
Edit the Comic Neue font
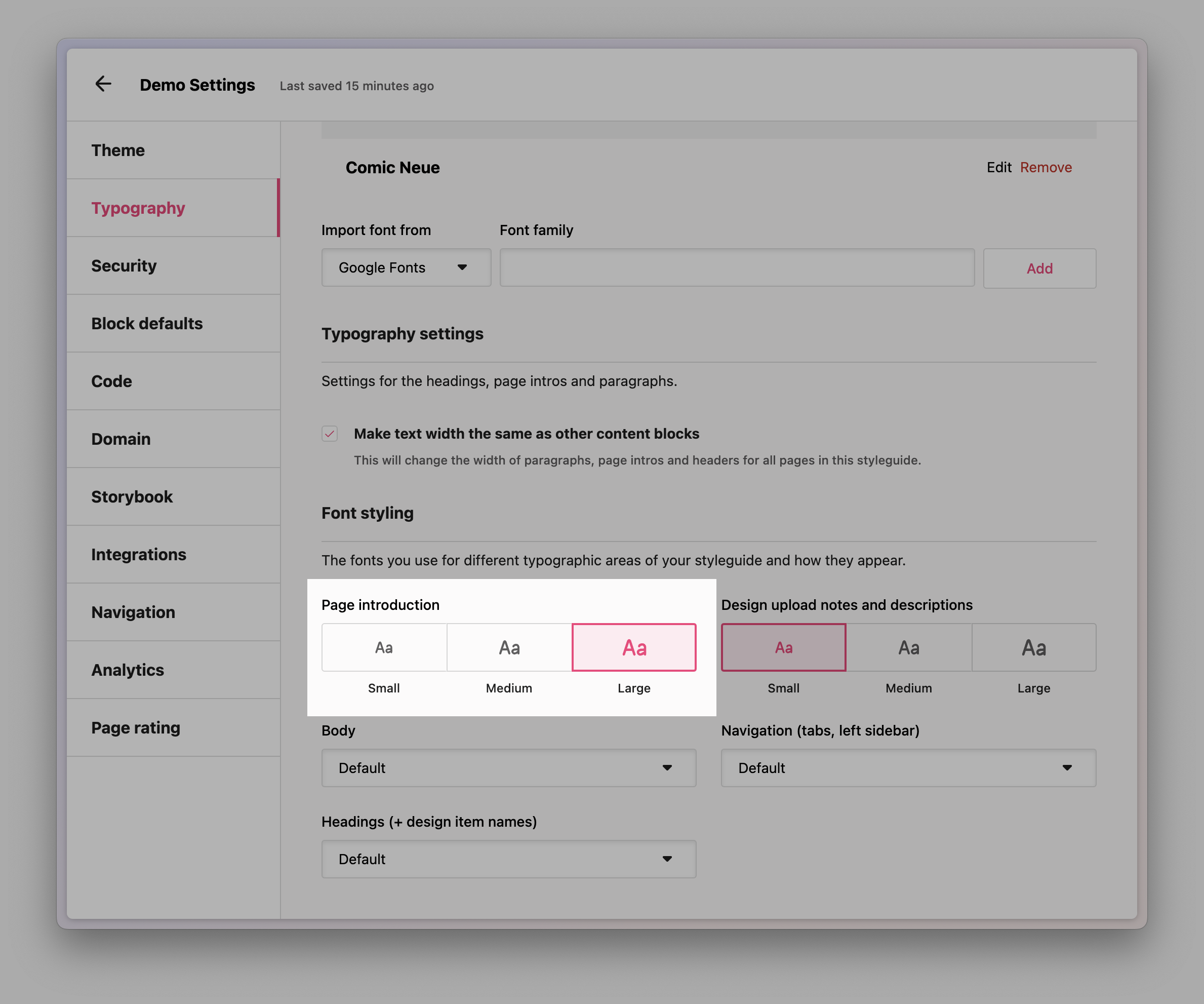999,167
